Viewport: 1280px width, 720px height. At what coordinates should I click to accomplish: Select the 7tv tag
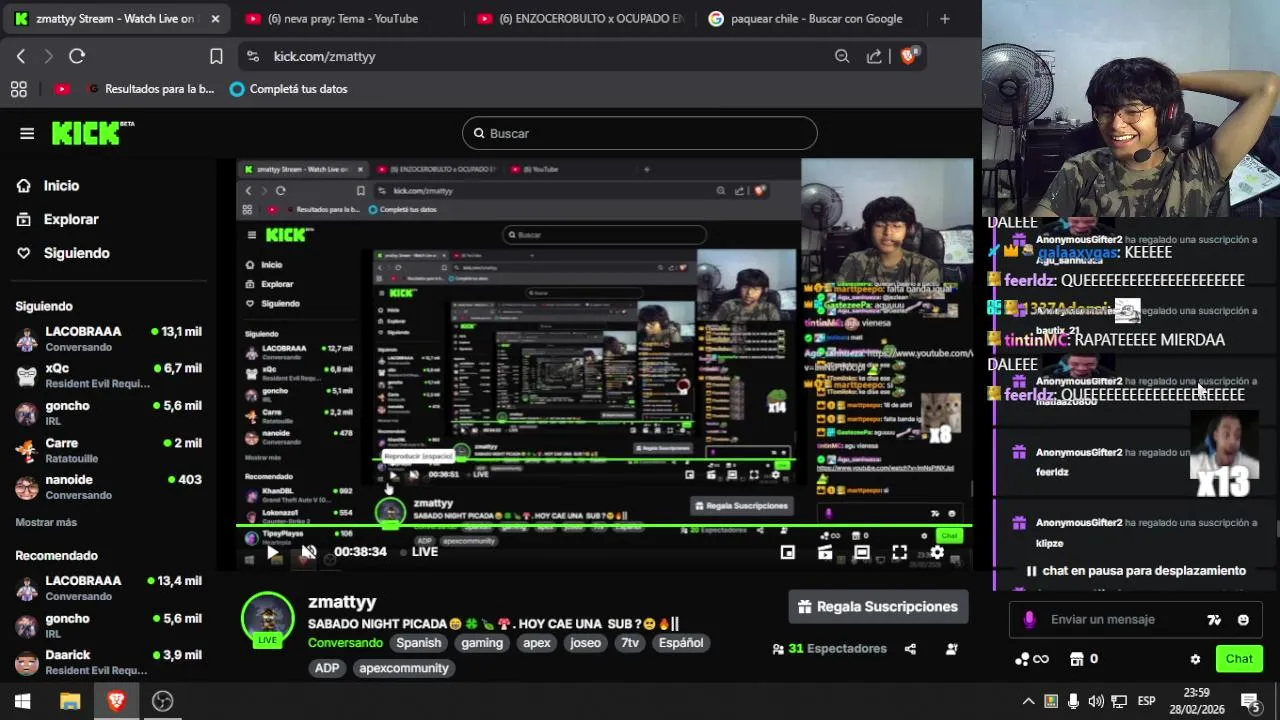(629, 643)
